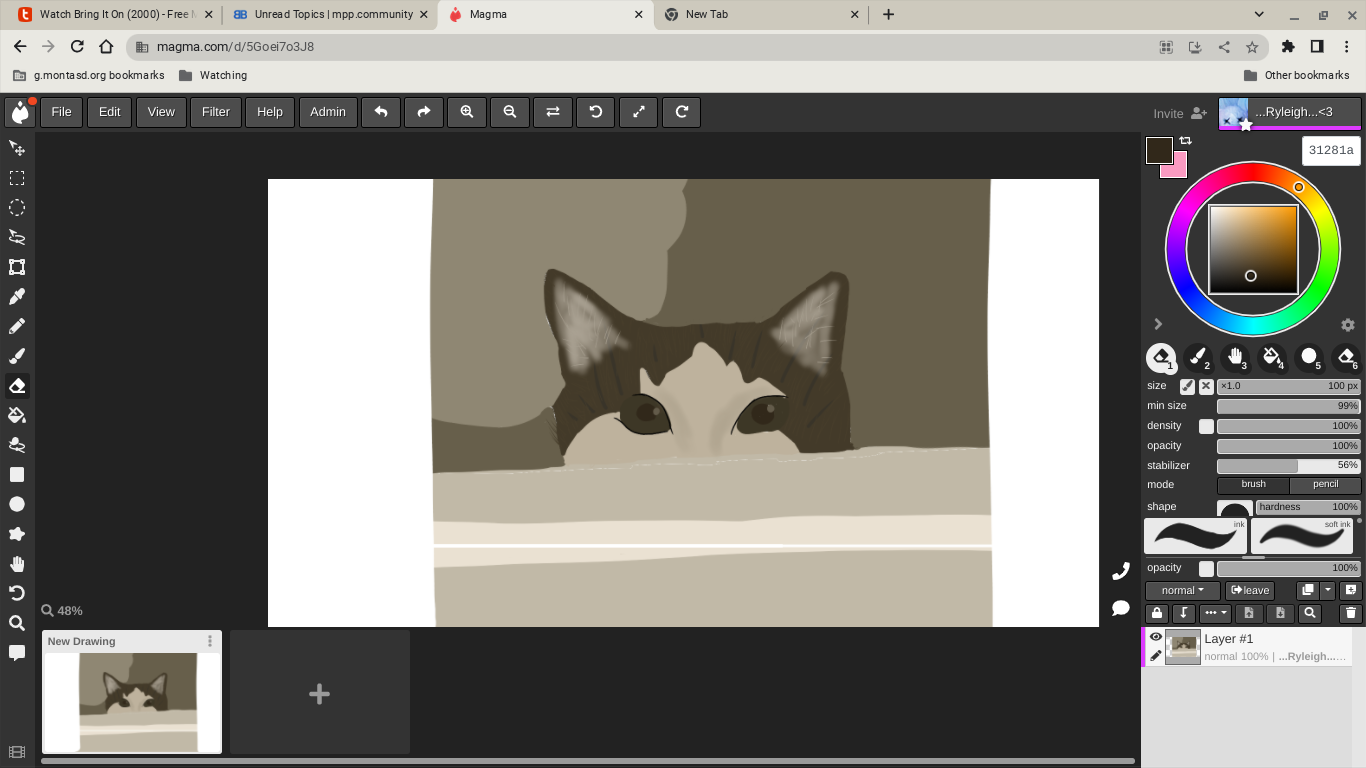Click the Invite button

tap(1180, 113)
